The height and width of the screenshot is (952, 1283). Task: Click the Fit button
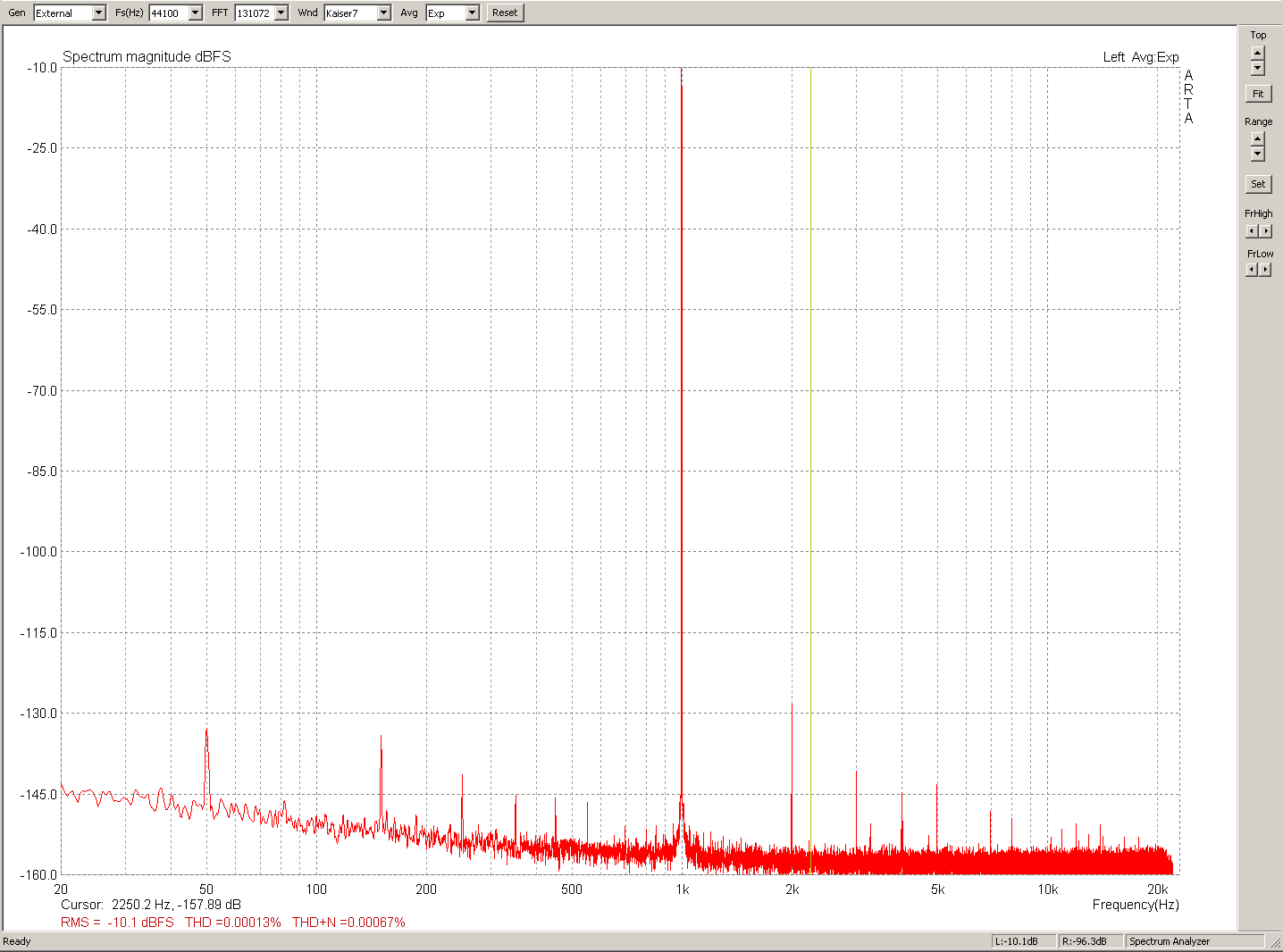1258,94
